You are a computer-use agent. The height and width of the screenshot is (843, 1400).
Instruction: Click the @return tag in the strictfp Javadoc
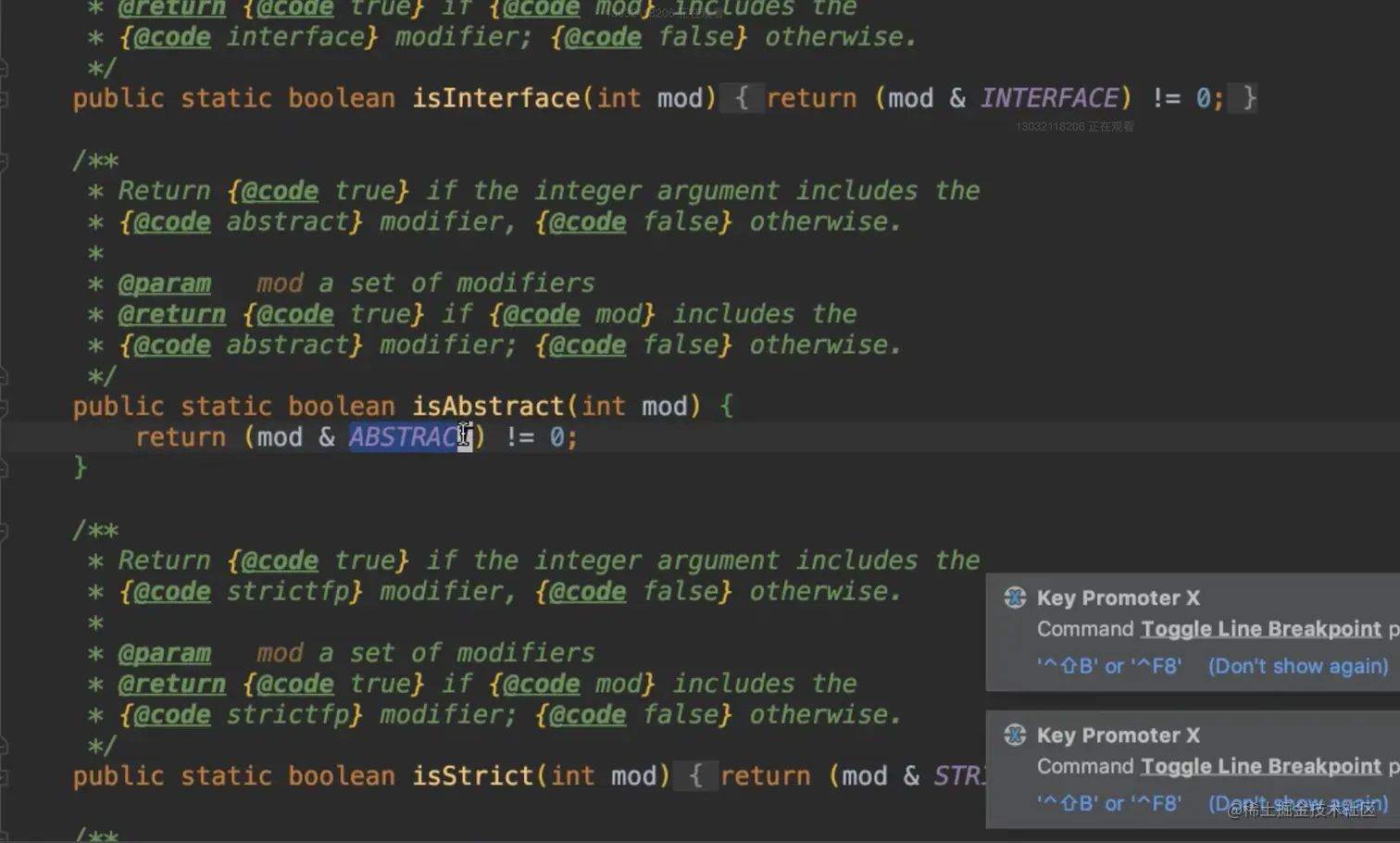coord(171,684)
